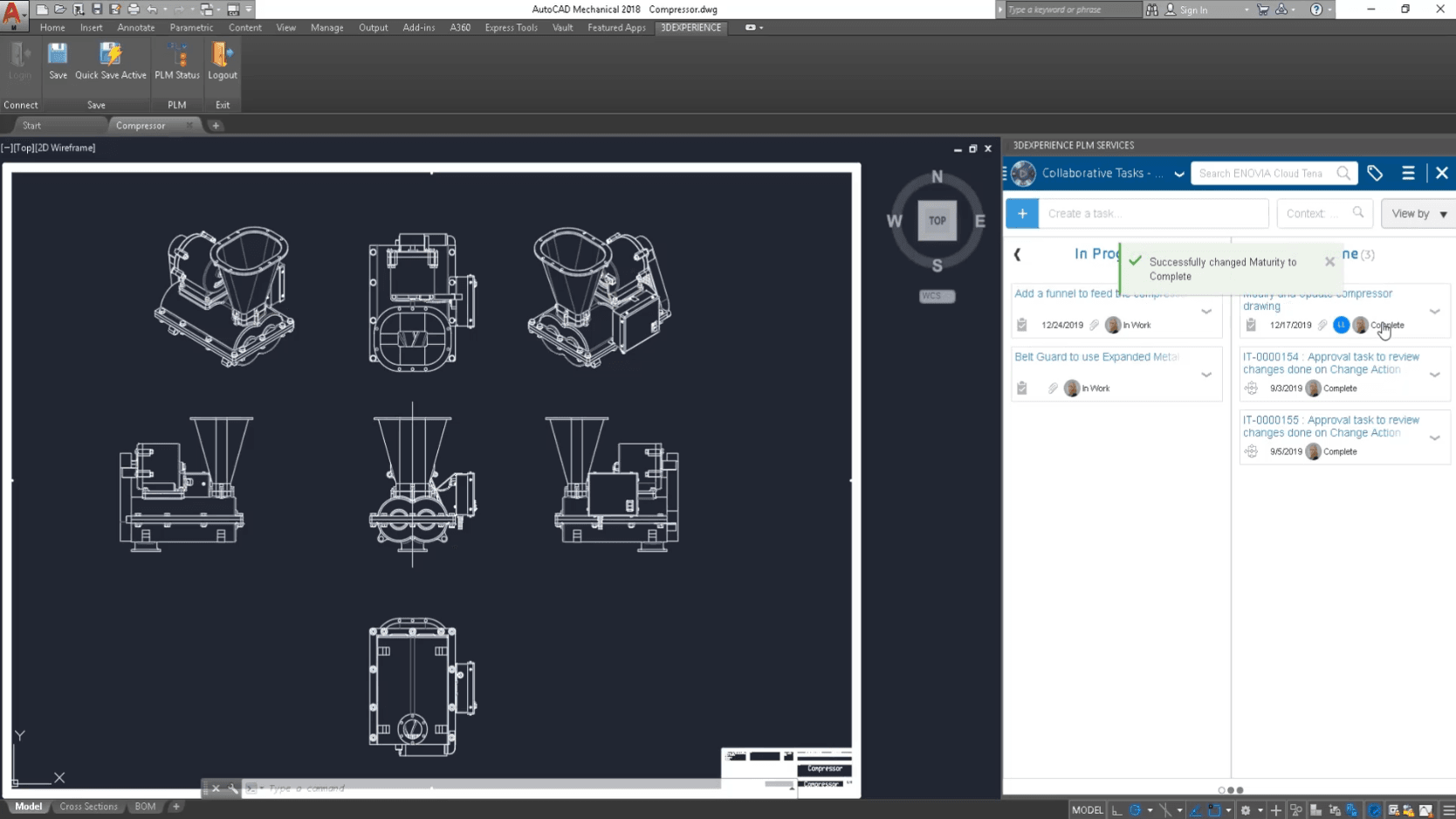The height and width of the screenshot is (819, 1456).
Task: Click the search magnifier in ENOVIA search box
Action: point(1343,173)
